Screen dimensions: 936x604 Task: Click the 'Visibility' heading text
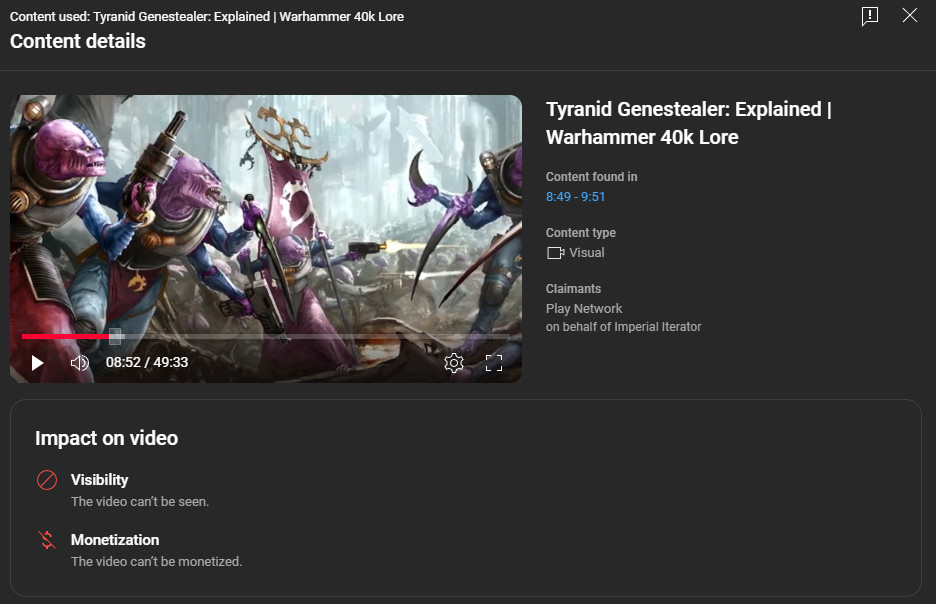pos(100,480)
